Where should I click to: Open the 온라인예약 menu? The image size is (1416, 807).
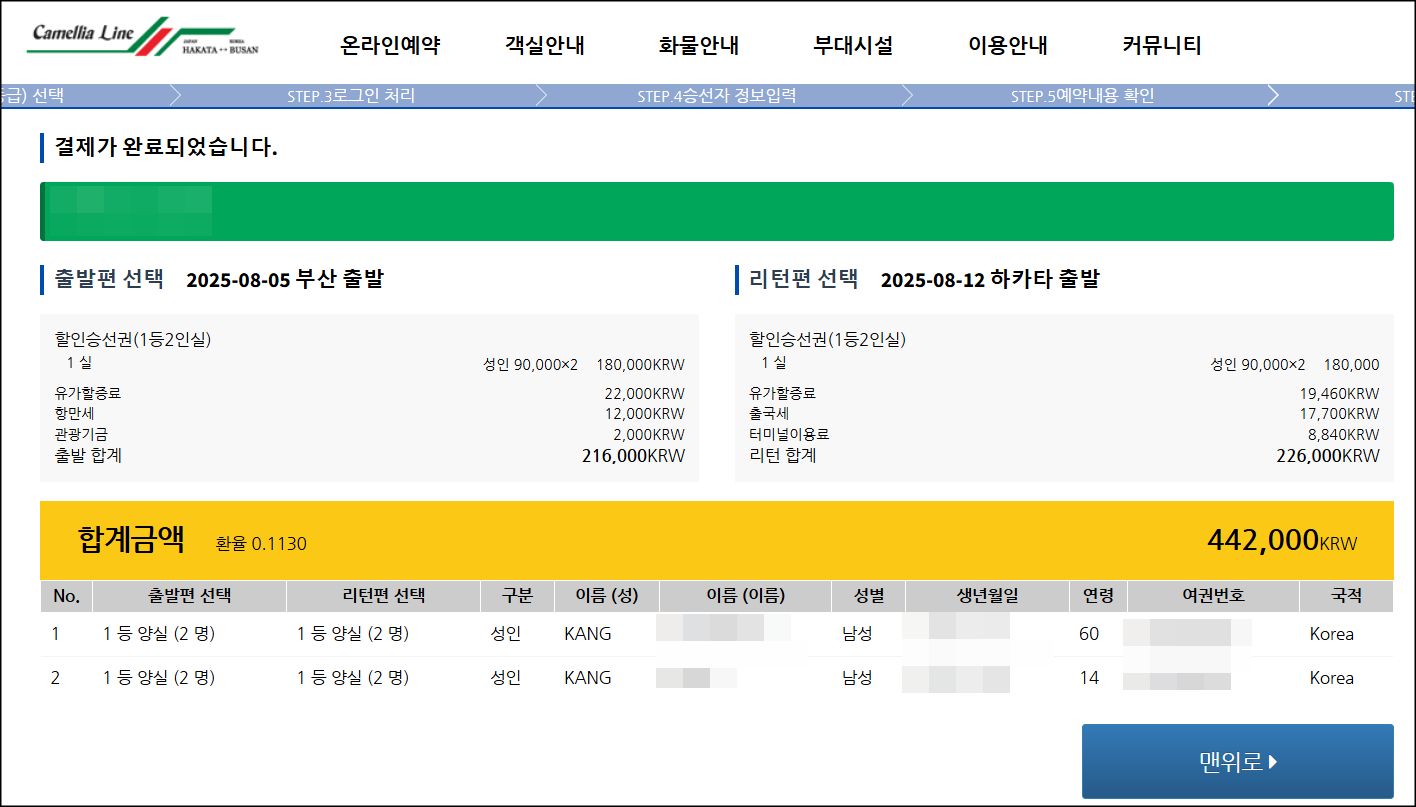point(390,45)
